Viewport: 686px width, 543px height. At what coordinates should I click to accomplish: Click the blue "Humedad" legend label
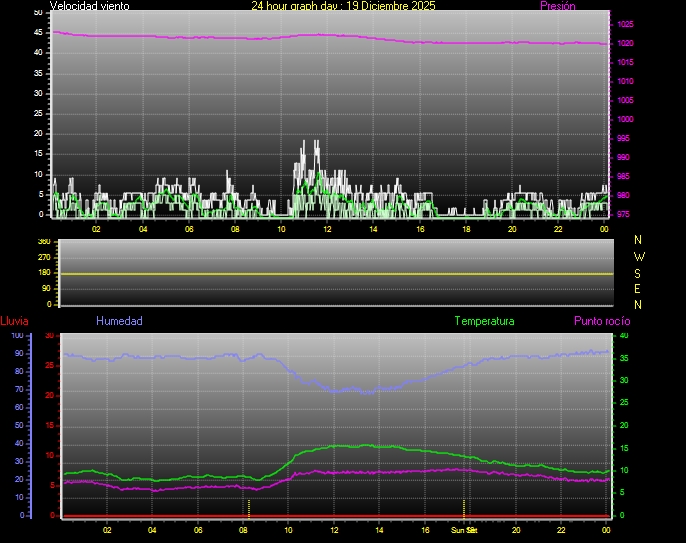pos(119,321)
